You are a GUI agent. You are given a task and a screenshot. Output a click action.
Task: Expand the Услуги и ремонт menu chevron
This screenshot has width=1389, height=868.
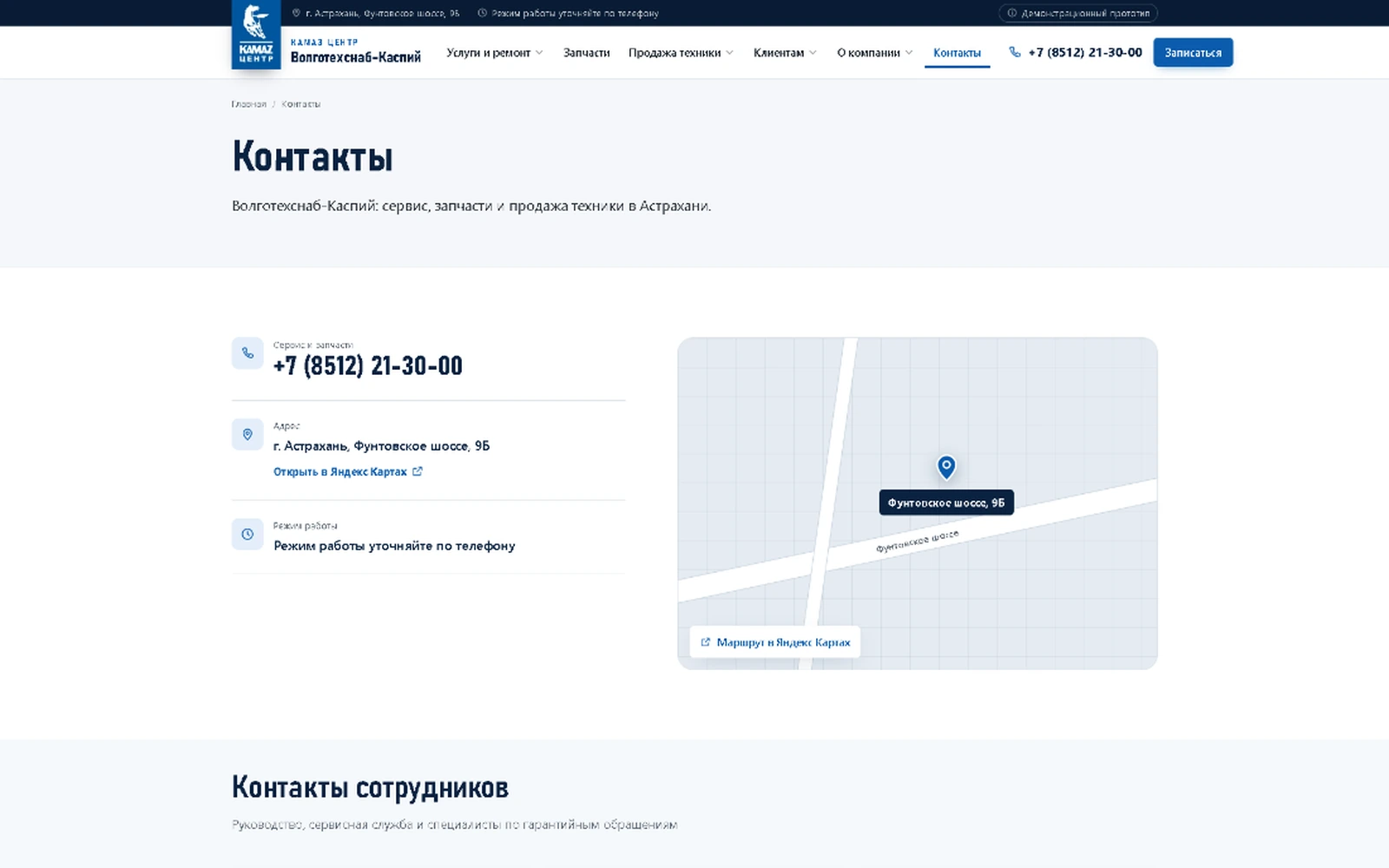[x=539, y=53]
